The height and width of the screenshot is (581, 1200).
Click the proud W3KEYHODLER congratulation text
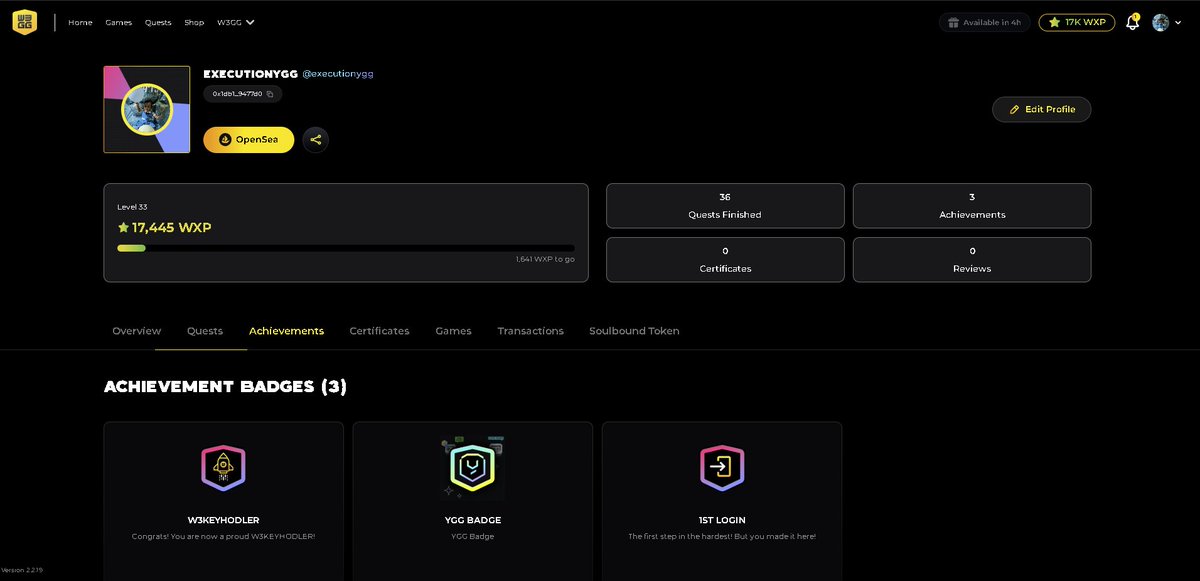tap(223, 537)
